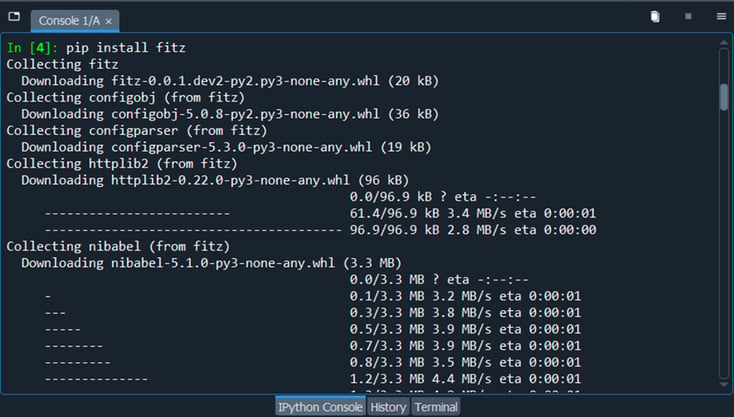Click the 'Collecting httplib2 (from fitz)' line
734x417 pixels.
tap(122, 164)
